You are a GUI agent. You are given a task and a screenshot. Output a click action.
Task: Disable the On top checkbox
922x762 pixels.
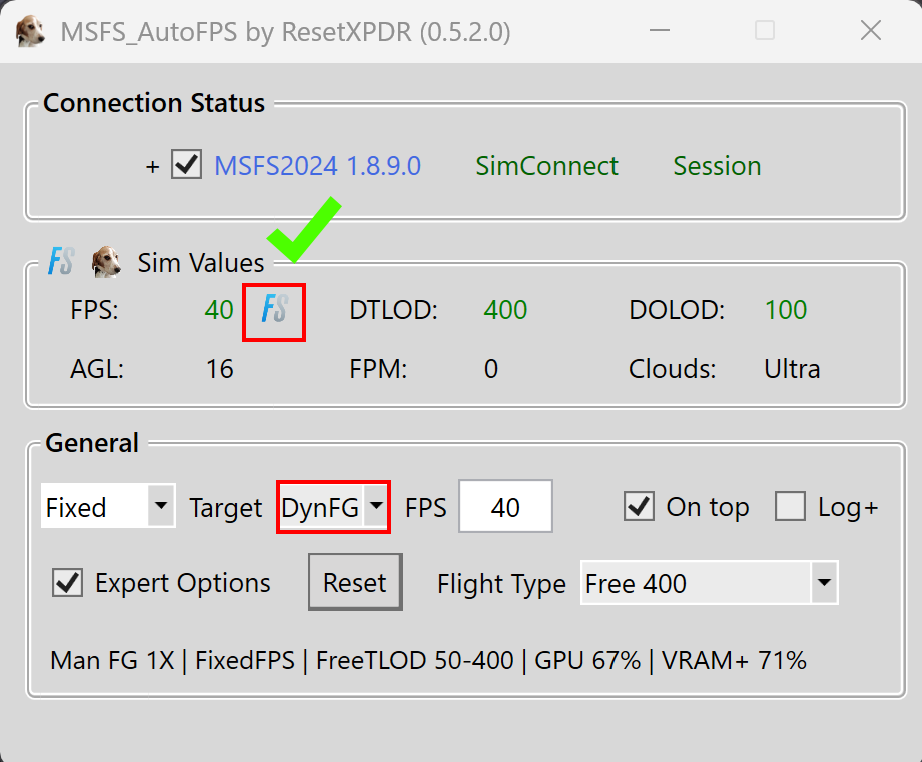click(x=639, y=506)
